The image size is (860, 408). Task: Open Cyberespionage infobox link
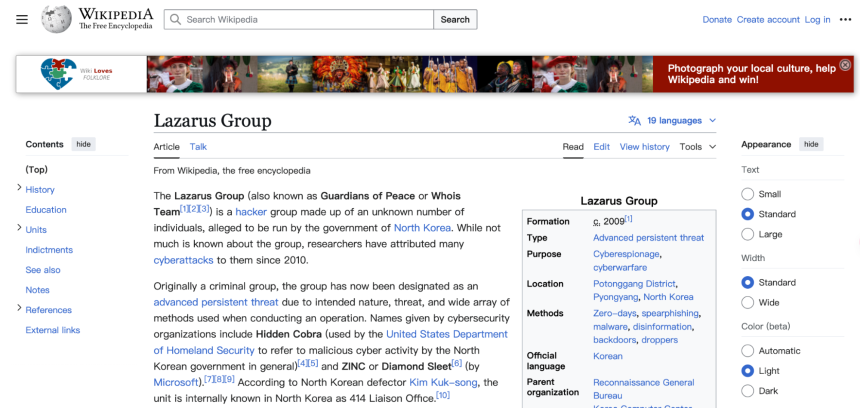click(626, 254)
